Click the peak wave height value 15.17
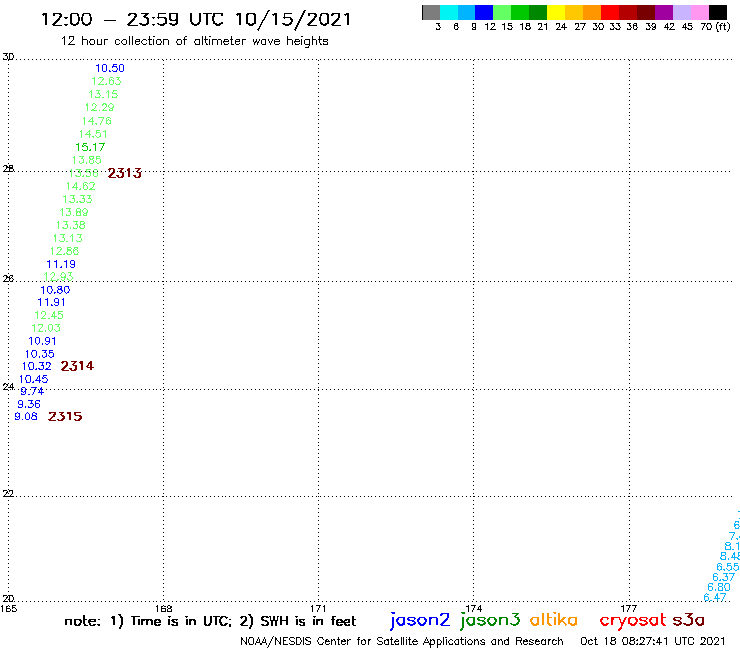Image resolution: width=740 pixels, height=650 pixels. pos(90,147)
